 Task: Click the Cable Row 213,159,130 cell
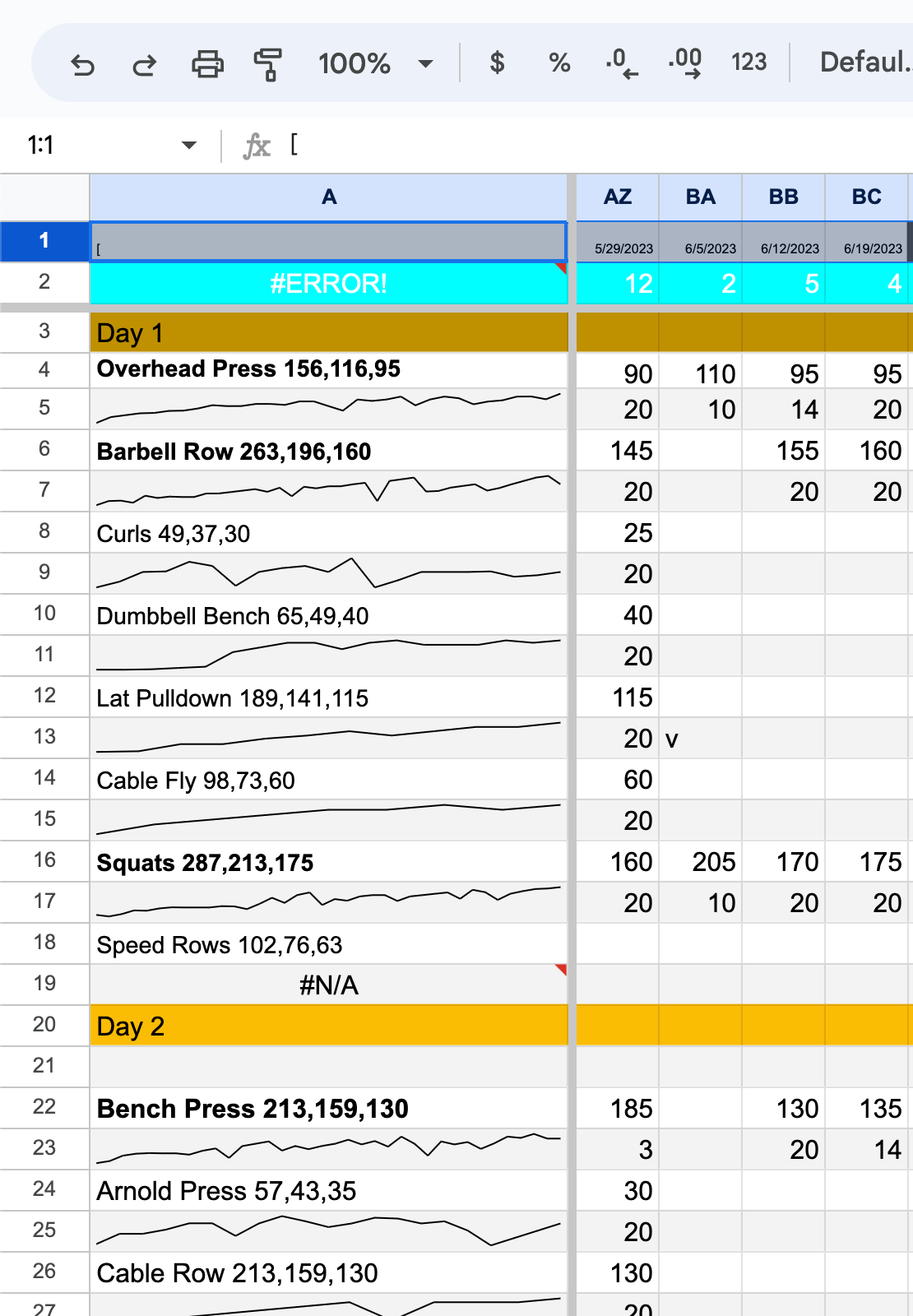tap(328, 1272)
